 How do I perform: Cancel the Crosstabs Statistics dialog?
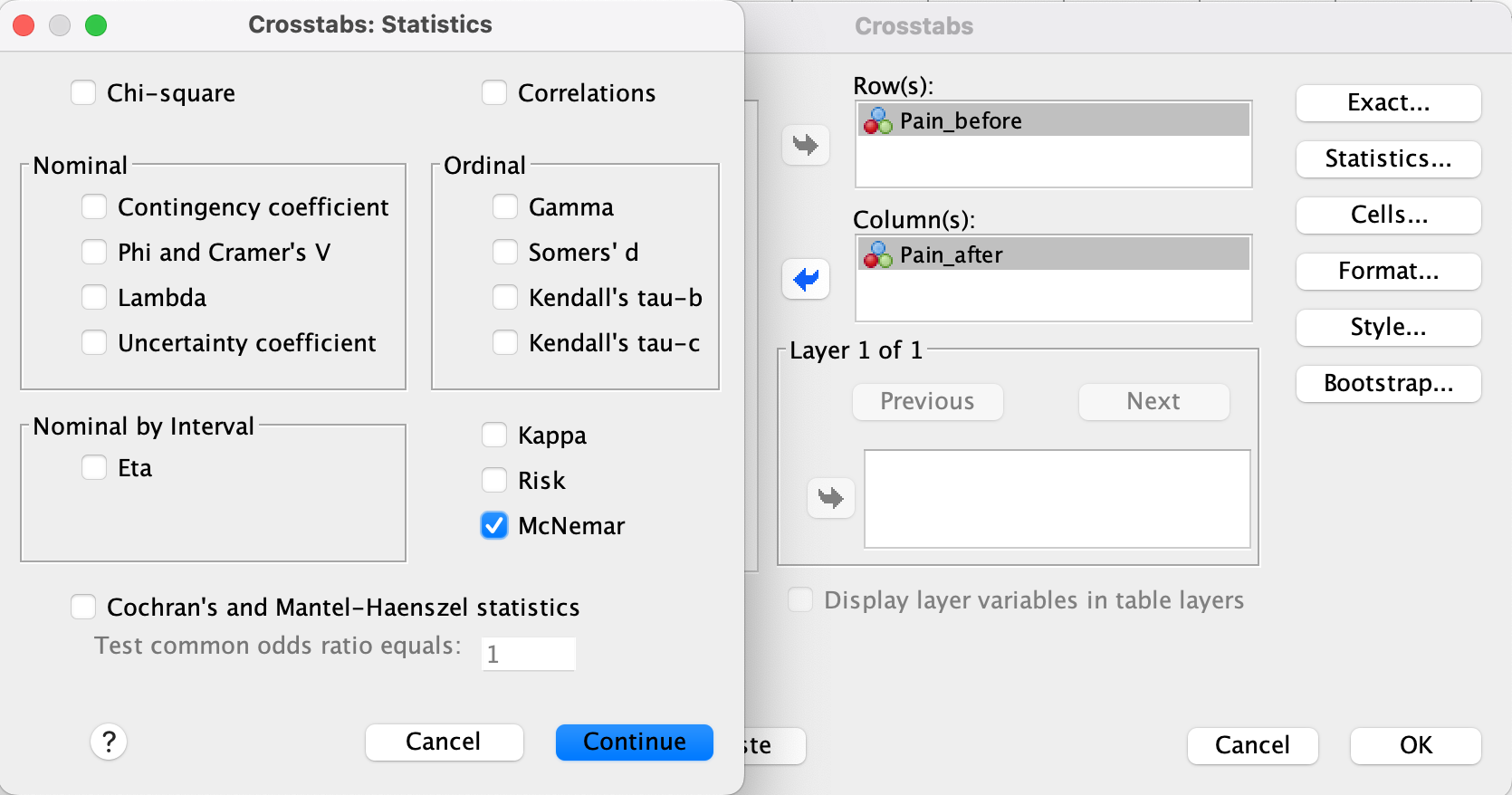[x=444, y=742]
